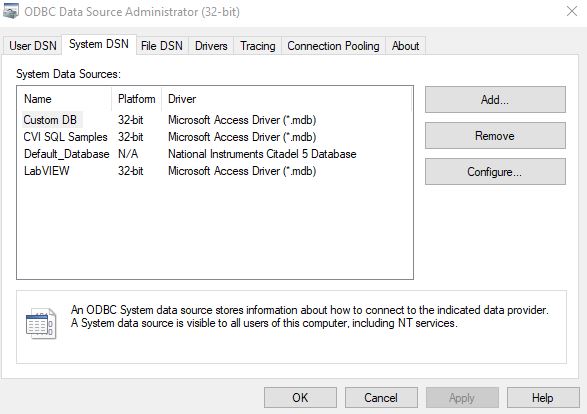This screenshot has height=414, width=587.
Task: Switch to Connection Pooling tab
Action: pos(333,46)
